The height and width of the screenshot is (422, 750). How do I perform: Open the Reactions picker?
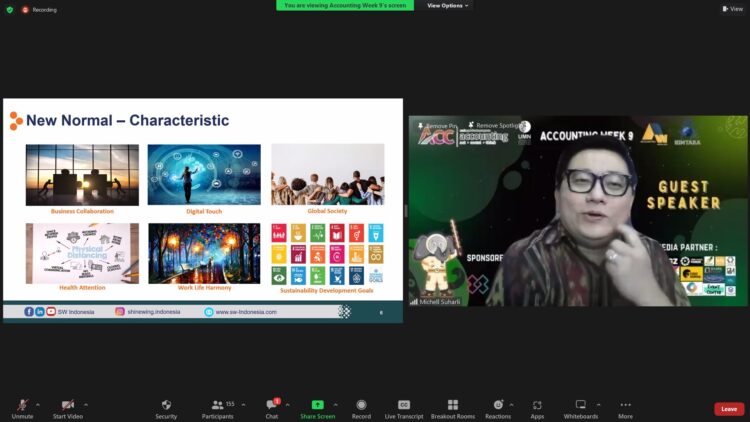click(497, 408)
